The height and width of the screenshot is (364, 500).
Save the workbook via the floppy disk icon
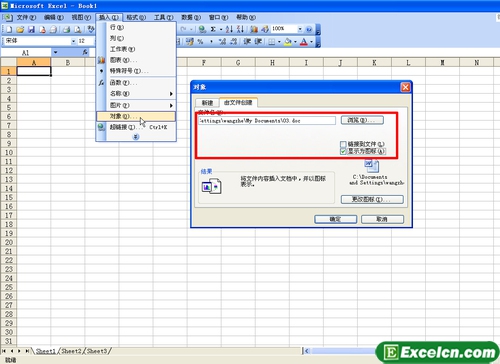click(31, 30)
